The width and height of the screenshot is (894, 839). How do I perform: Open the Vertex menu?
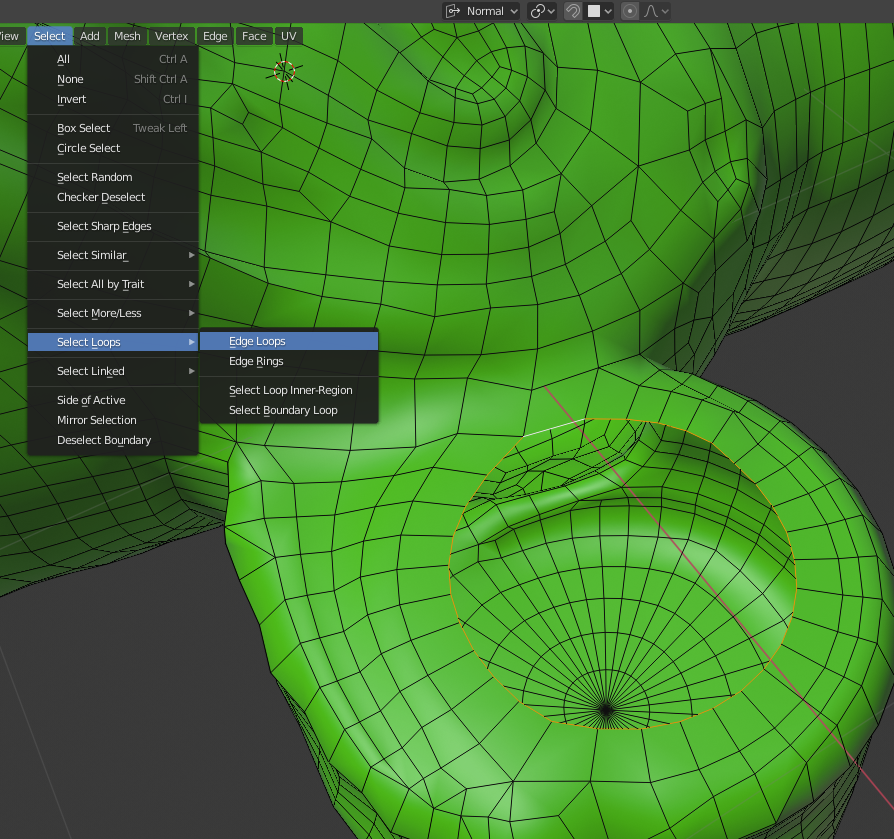tap(171, 36)
